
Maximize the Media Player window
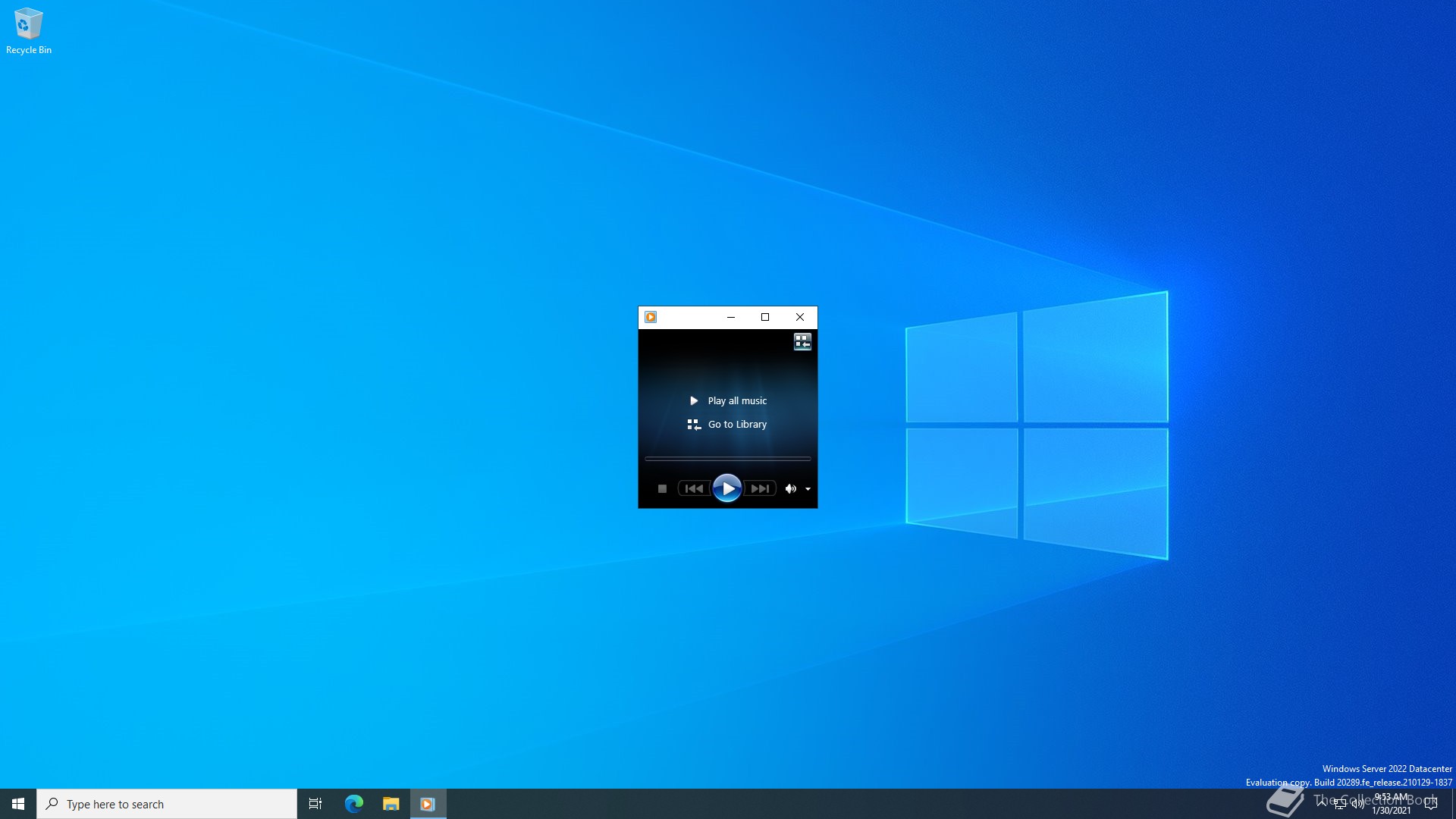tap(765, 317)
